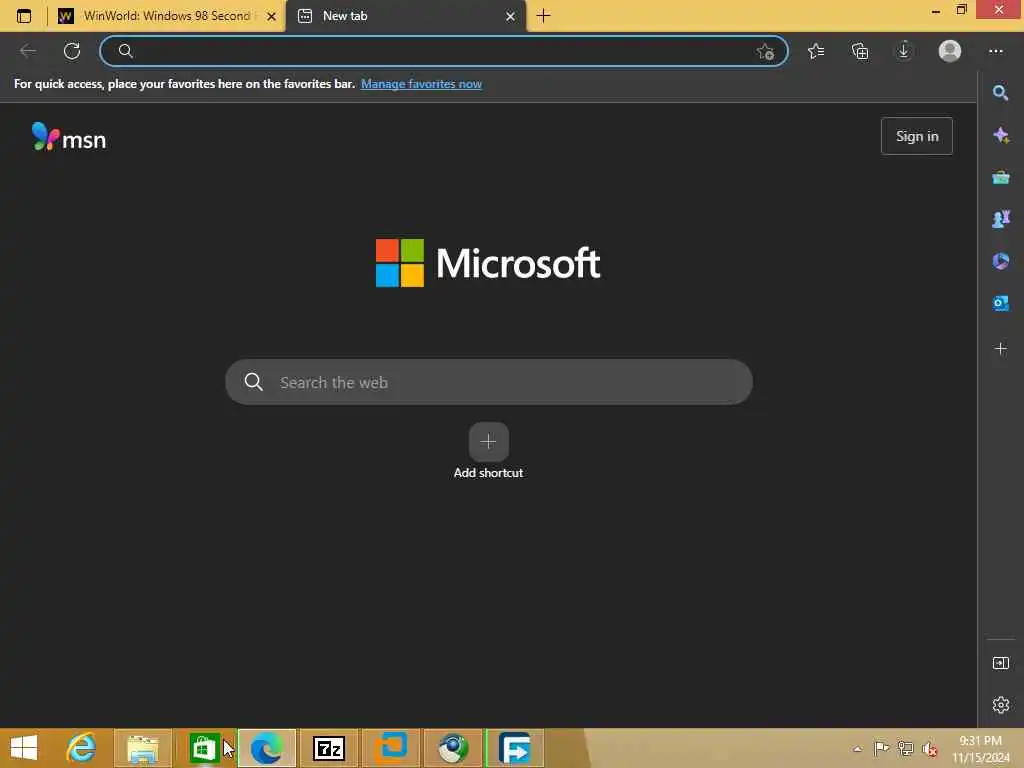The height and width of the screenshot is (768, 1024).
Task: Open network tray icon
Action: (x=905, y=748)
